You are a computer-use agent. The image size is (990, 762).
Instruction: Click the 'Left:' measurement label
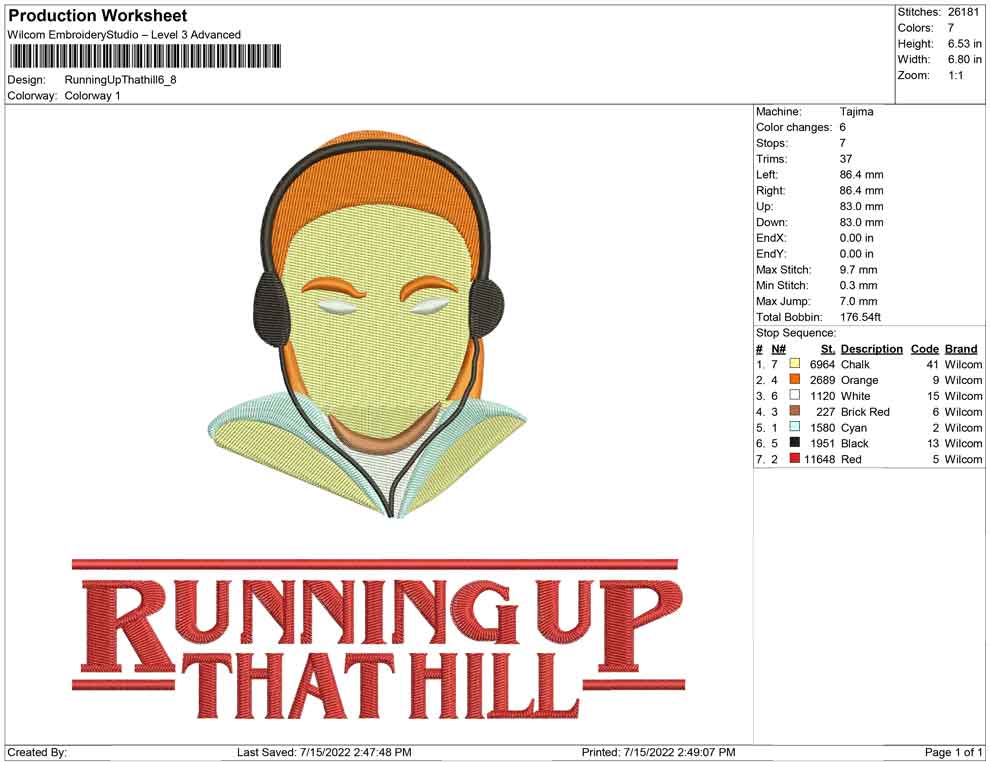tap(767, 175)
